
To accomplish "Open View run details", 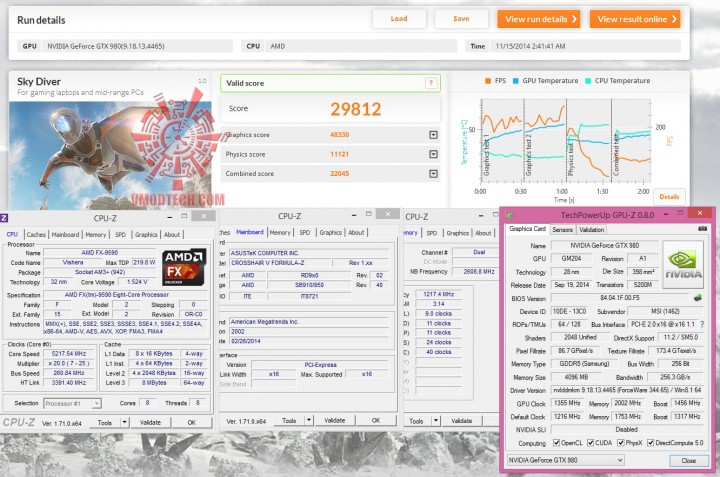I will tap(539, 19).
